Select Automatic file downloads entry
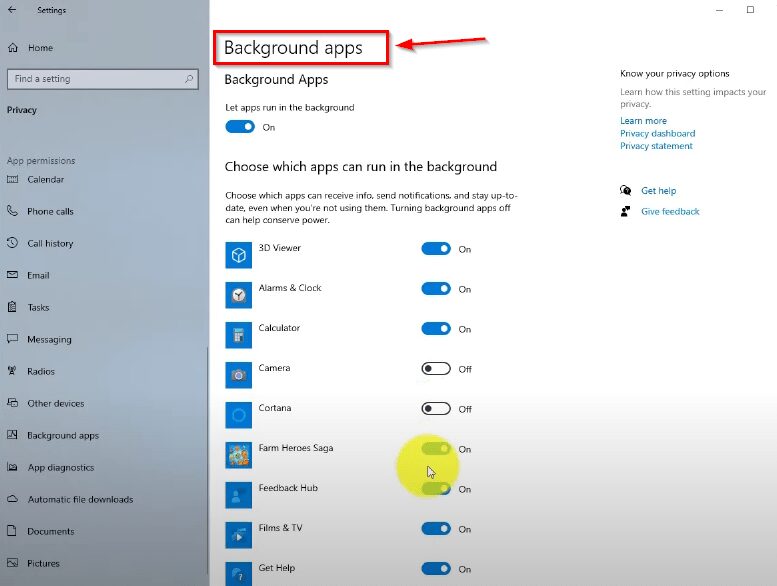 pos(80,499)
